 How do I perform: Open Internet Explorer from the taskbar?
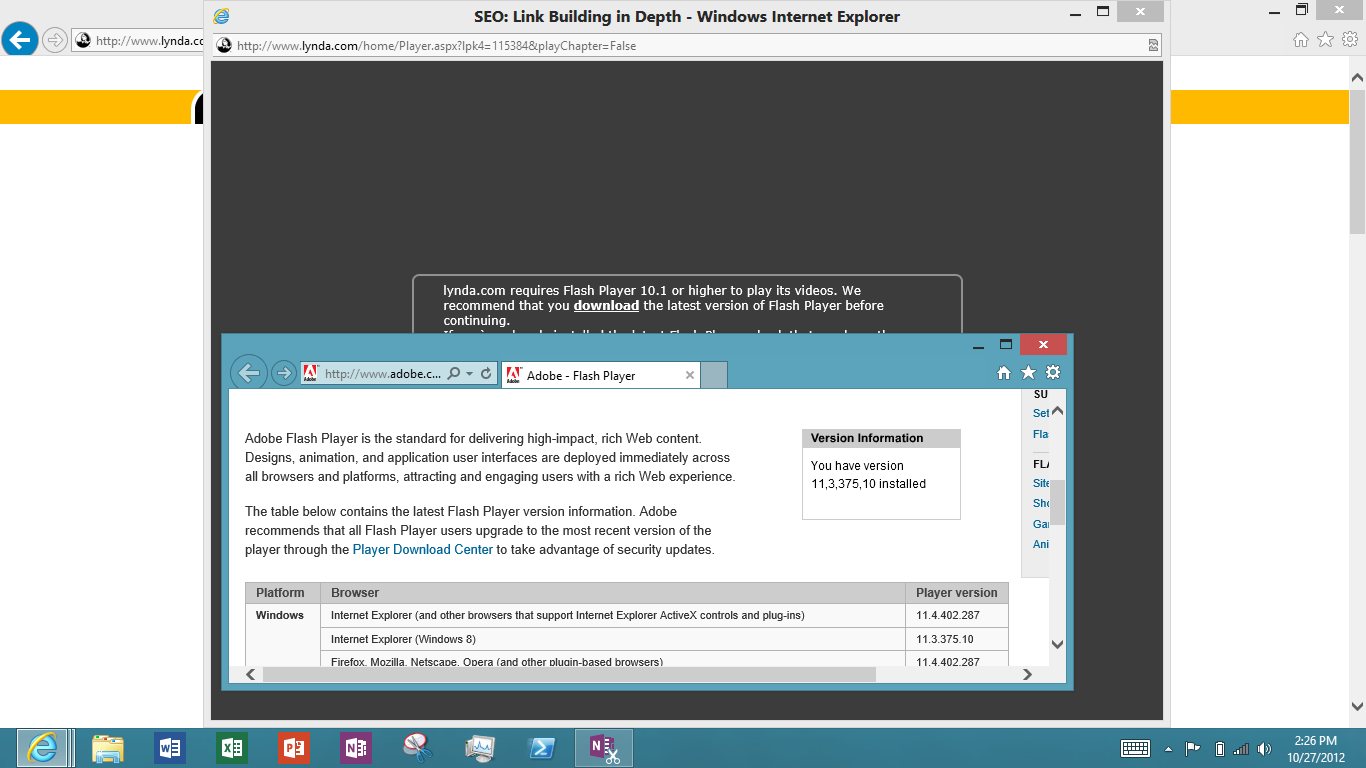[x=42, y=748]
